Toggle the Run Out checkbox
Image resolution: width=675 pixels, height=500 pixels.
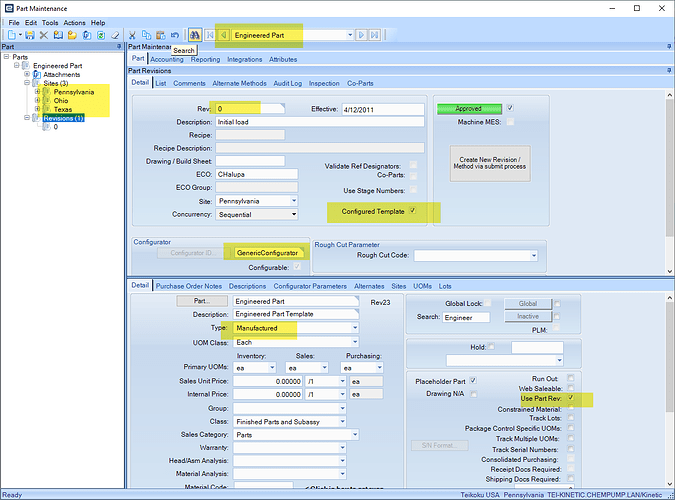point(571,378)
